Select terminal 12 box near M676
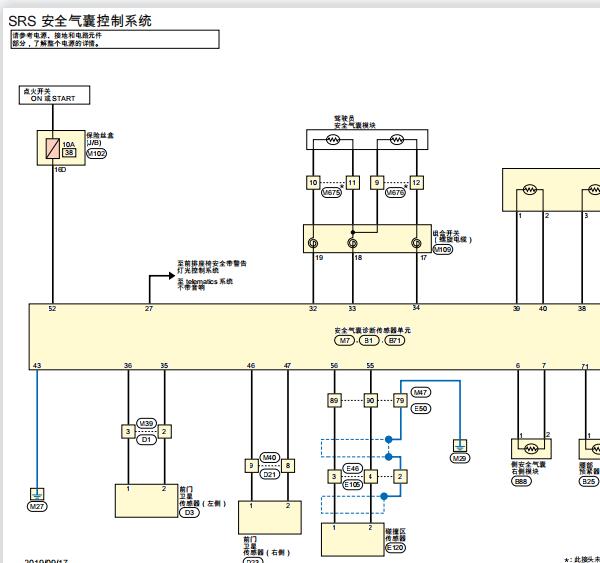Viewport: 600px width, 563px height. pyautogui.click(x=416, y=183)
